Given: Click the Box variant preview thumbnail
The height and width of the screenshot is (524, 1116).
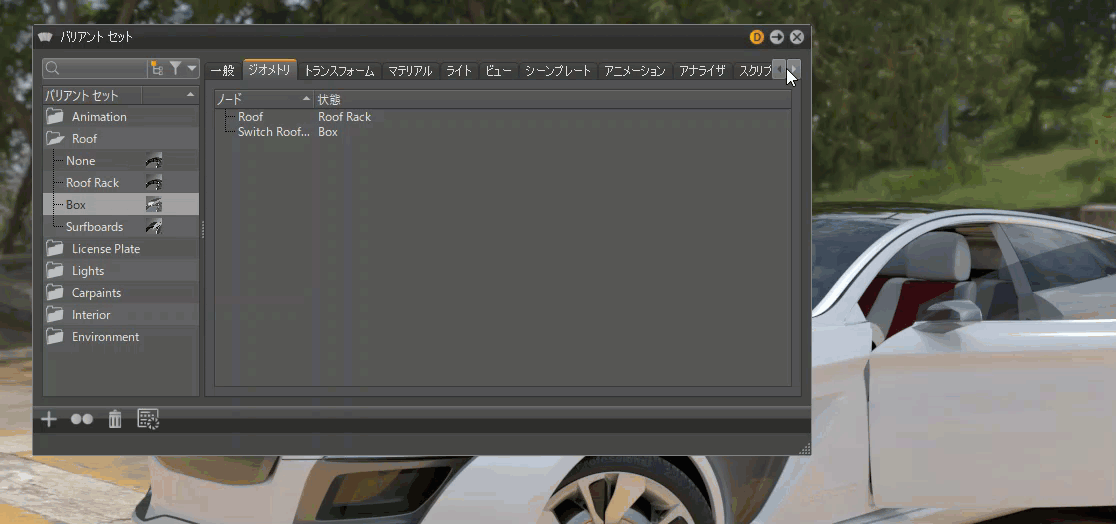Looking at the screenshot, I should 154,205.
